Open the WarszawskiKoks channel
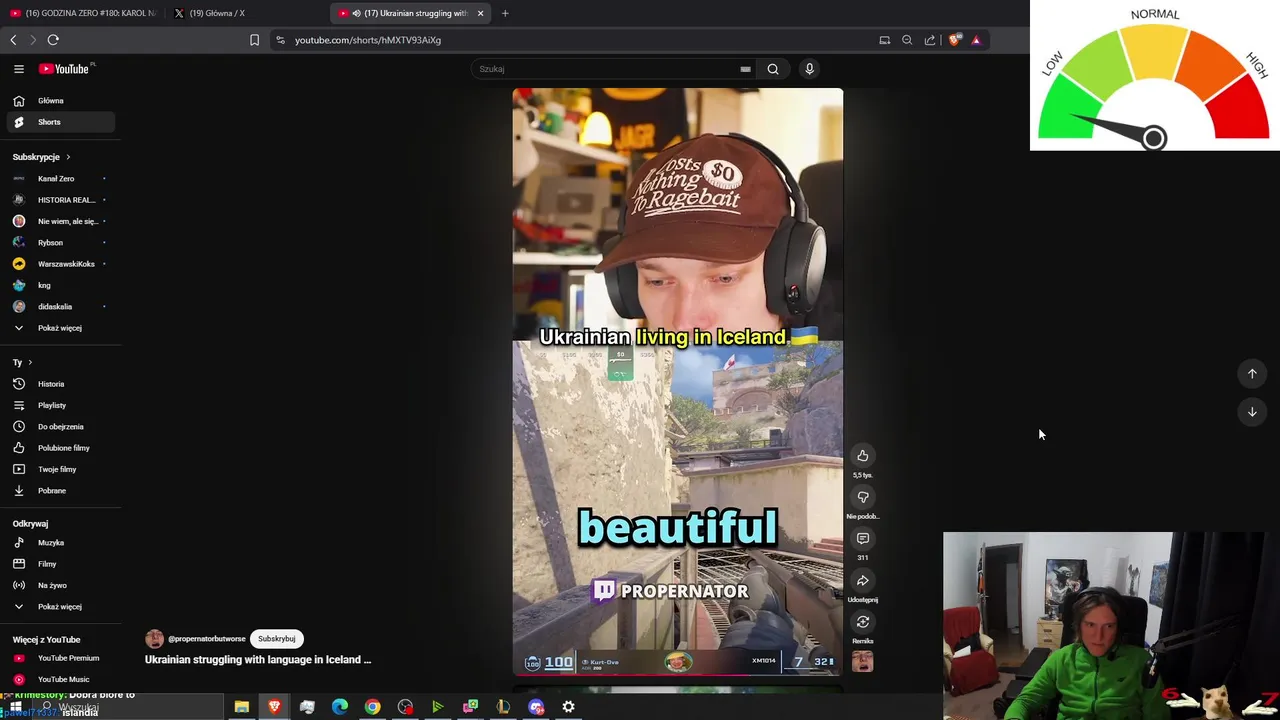Screen dimensions: 1280x720 [x=60, y=264]
